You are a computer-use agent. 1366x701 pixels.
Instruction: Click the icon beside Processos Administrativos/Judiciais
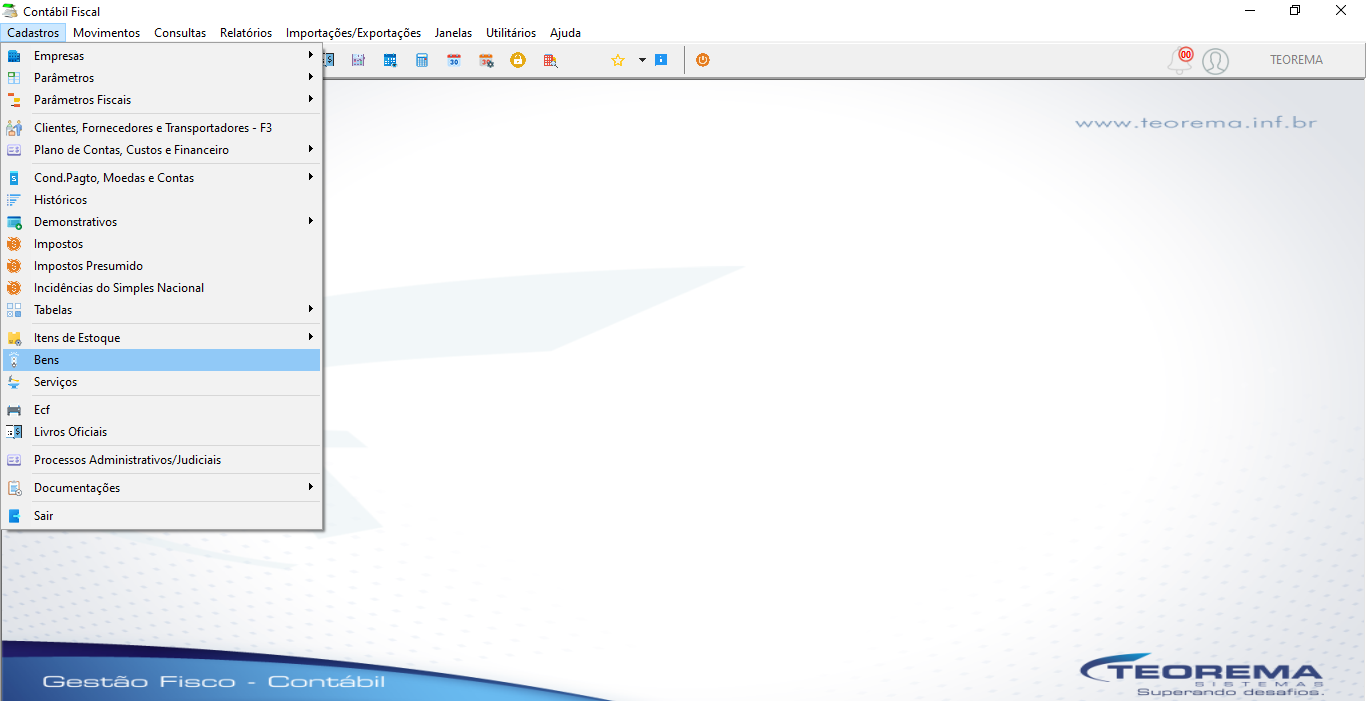[14, 460]
